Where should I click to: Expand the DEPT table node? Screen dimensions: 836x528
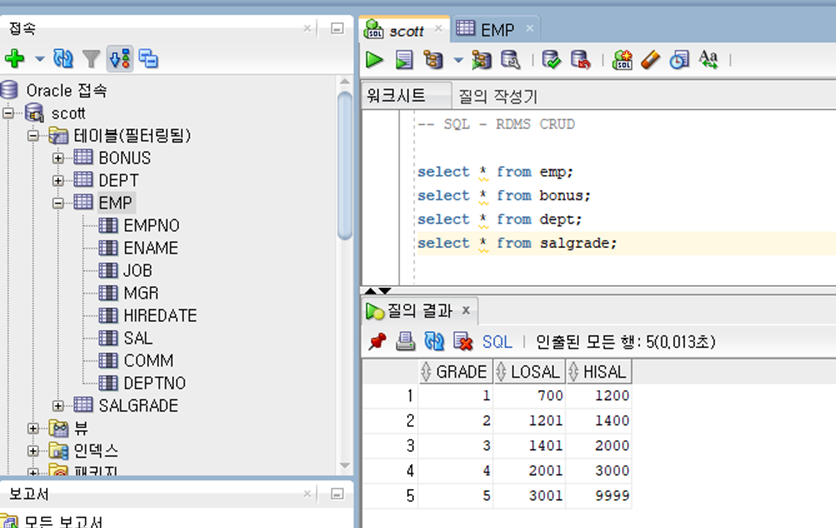(x=58, y=181)
